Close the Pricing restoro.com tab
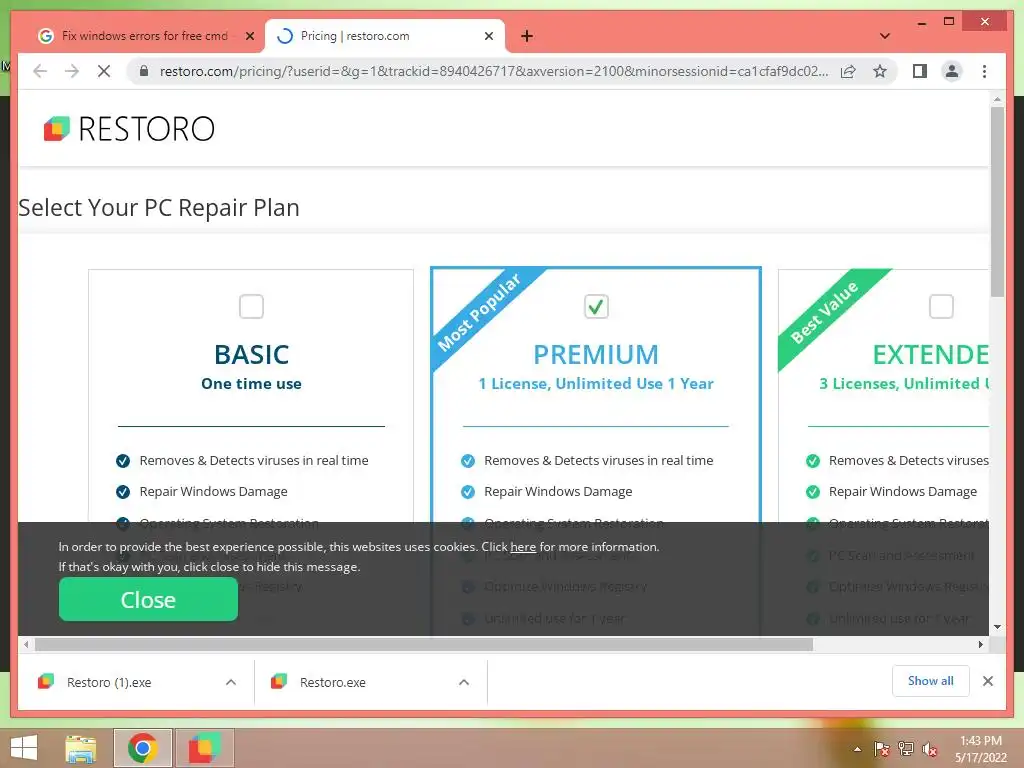The width and height of the screenshot is (1024, 768). (x=488, y=36)
